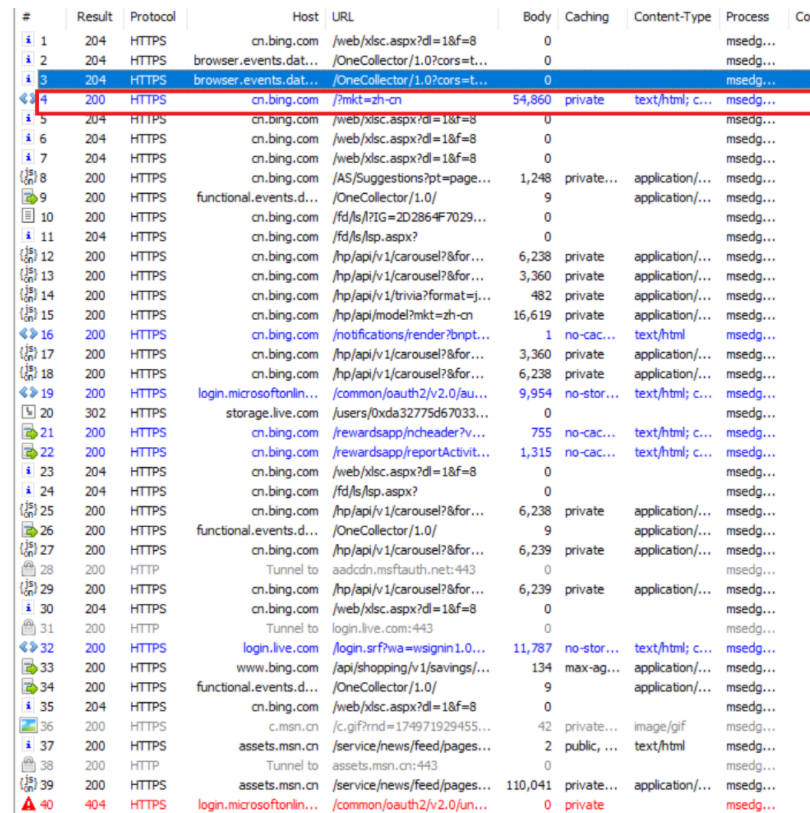This screenshot has height=813, width=810.
Task: Click the redirect icon of session 20
Action: pyautogui.click(x=28, y=412)
